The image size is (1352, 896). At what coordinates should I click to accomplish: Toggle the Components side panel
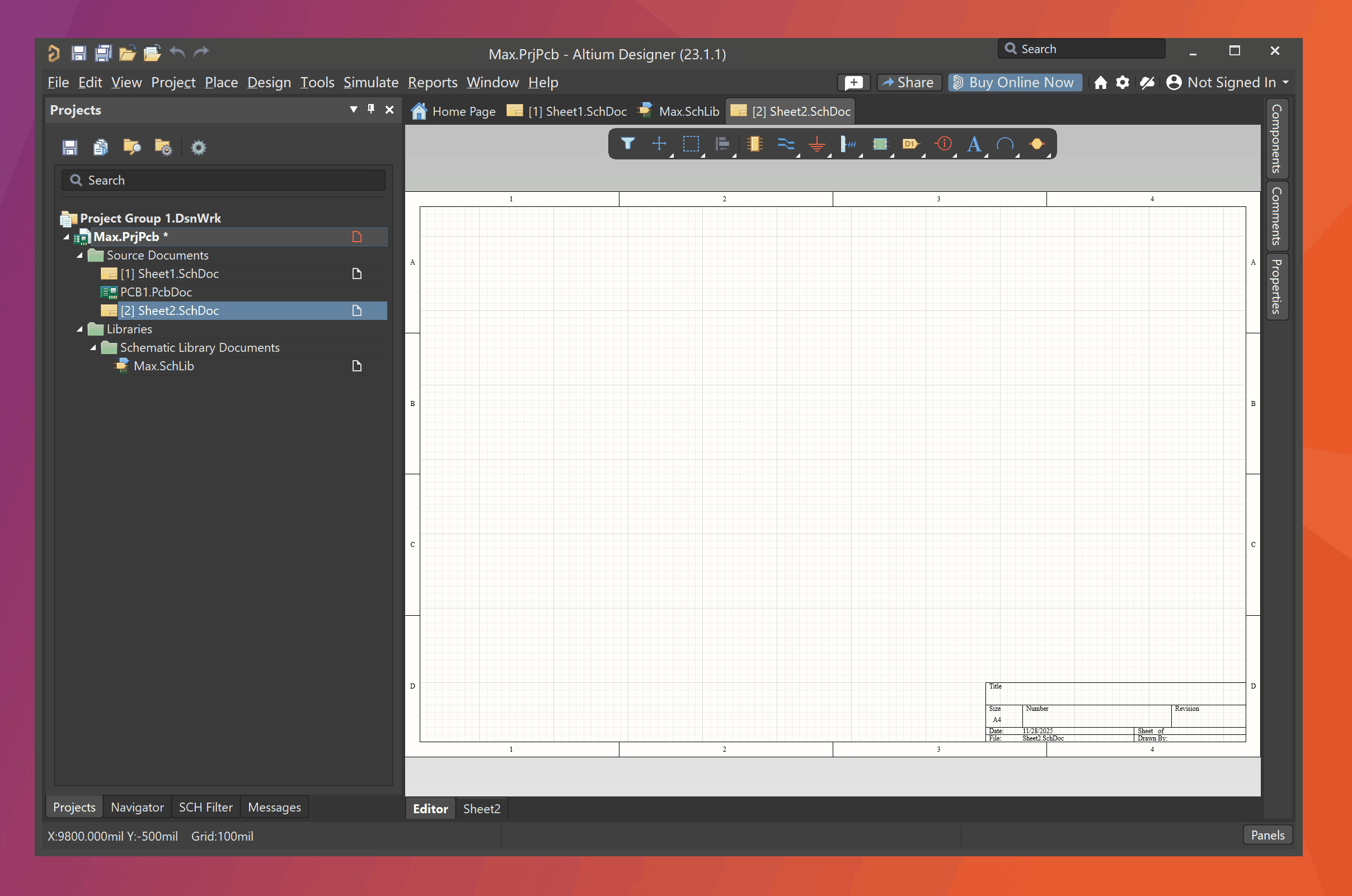pyautogui.click(x=1276, y=139)
